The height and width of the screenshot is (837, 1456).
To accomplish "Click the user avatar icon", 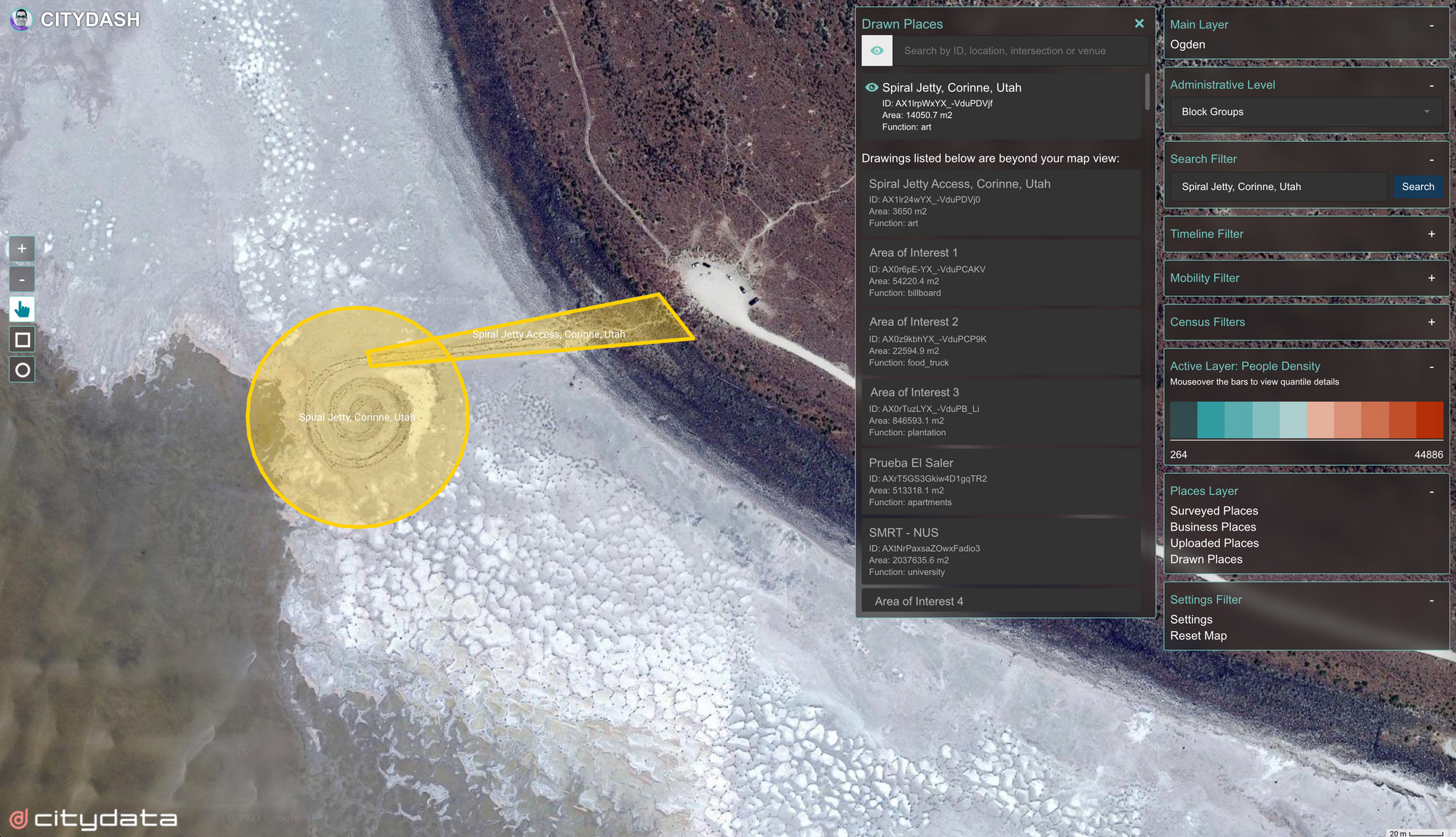I will pos(21,20).
